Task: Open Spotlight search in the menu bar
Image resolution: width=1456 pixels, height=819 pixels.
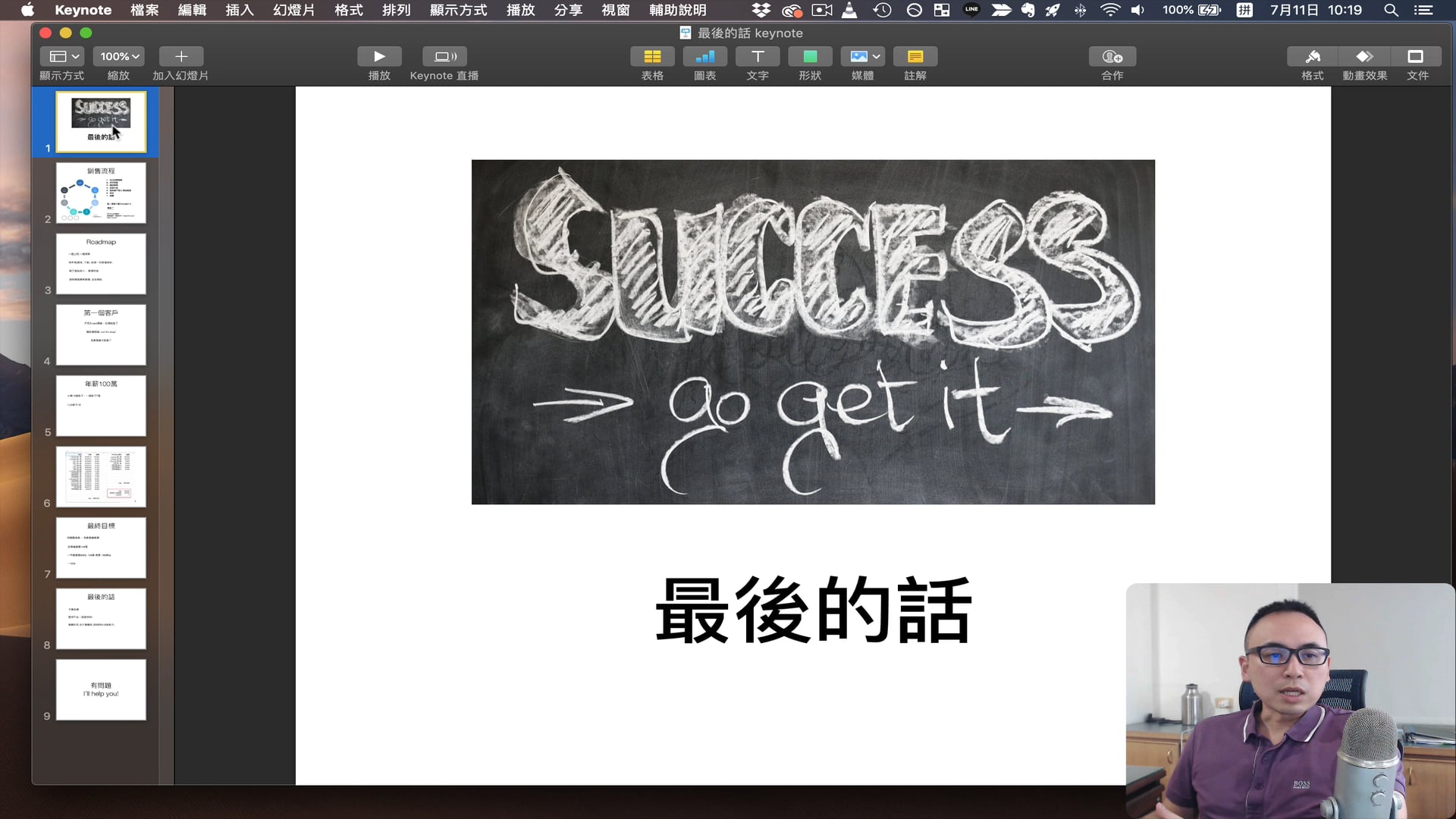Action: click(x=1390, y=10)
